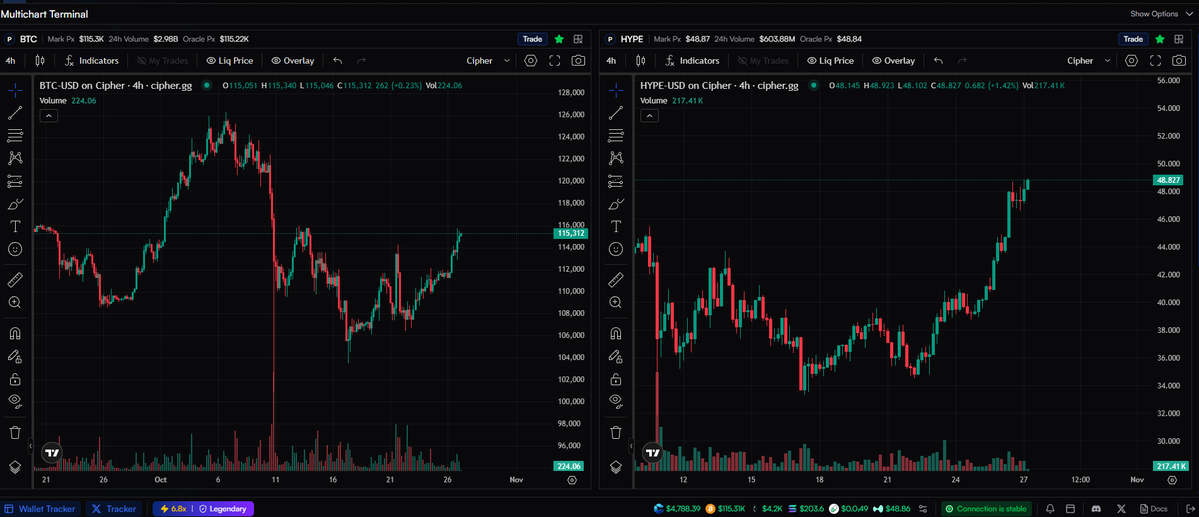Pick the Text tool on HYPE chart
Viewport: 1199px width, 517px height.
click(616, 227)
